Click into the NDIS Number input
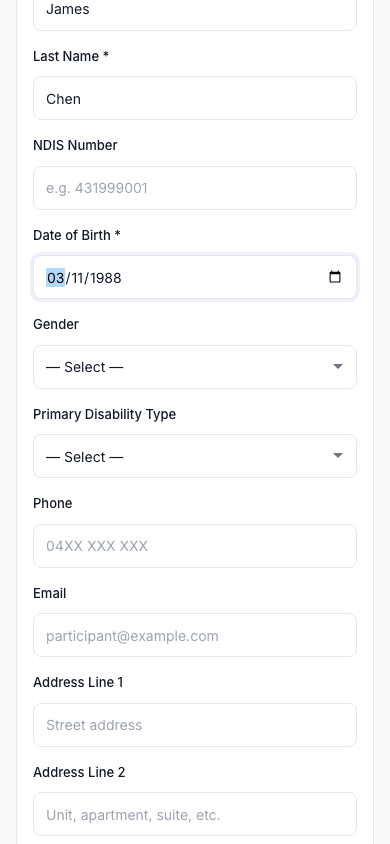Viewport: 390px width, 844px height. (195, 188)
